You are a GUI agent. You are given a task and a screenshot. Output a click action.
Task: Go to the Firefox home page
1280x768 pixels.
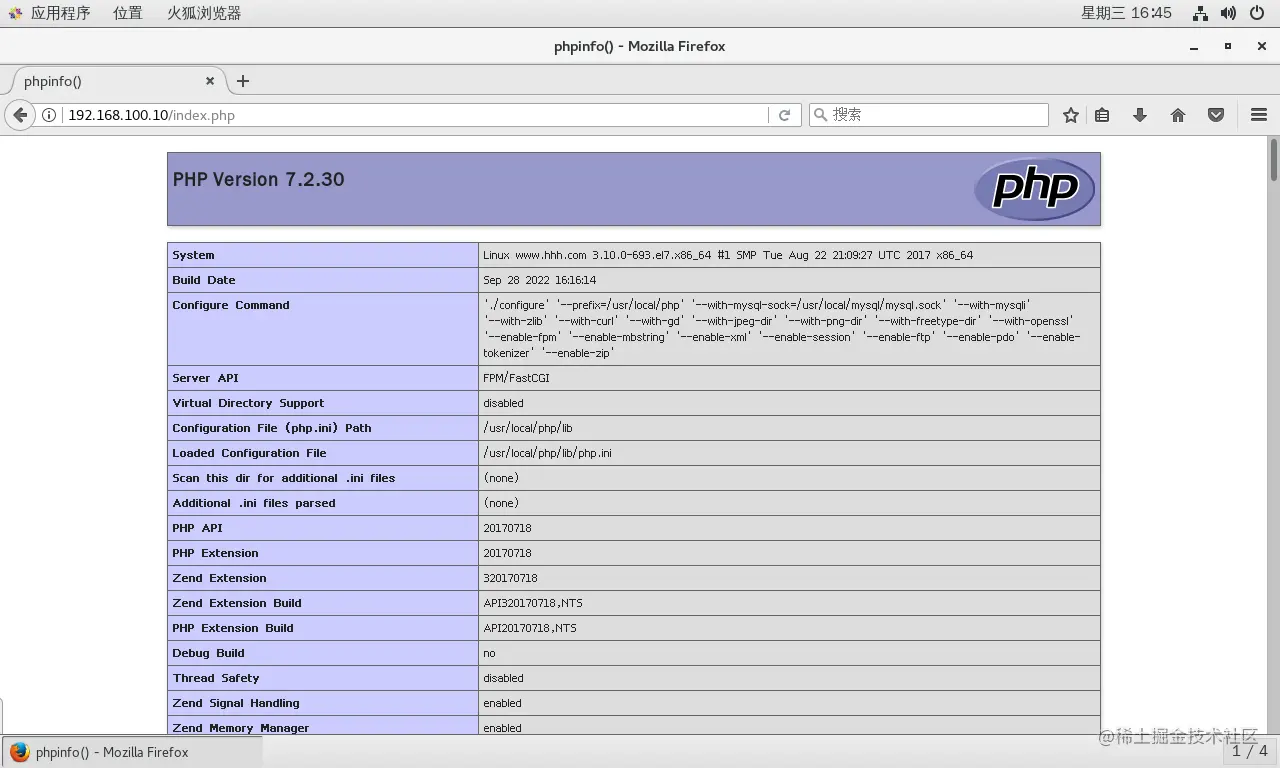1178,115
